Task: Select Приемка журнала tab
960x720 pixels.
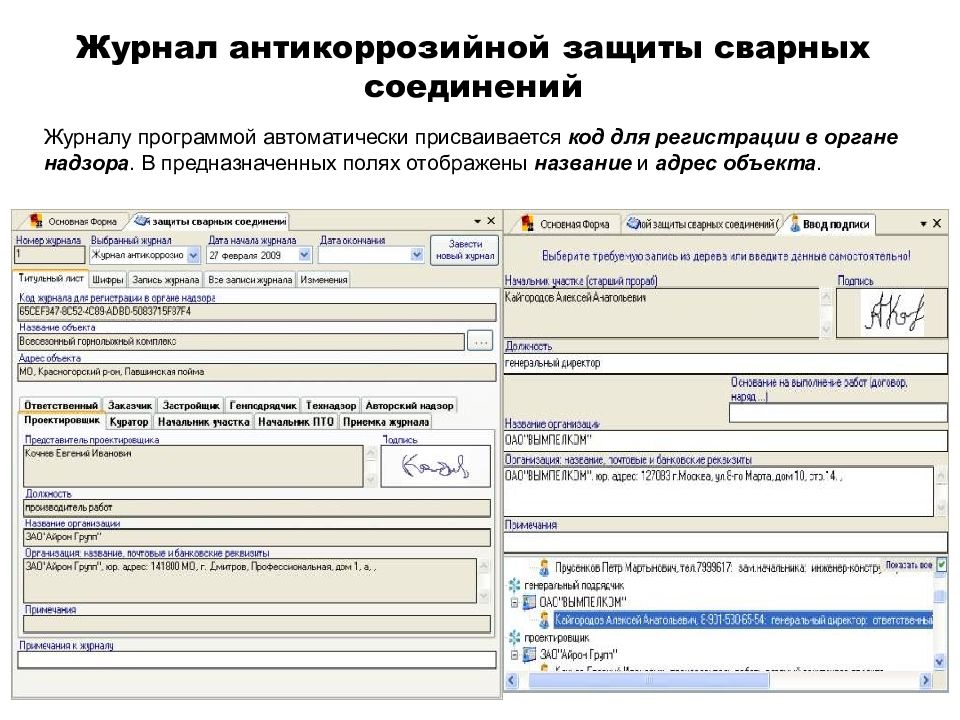Action: point(386,422)
